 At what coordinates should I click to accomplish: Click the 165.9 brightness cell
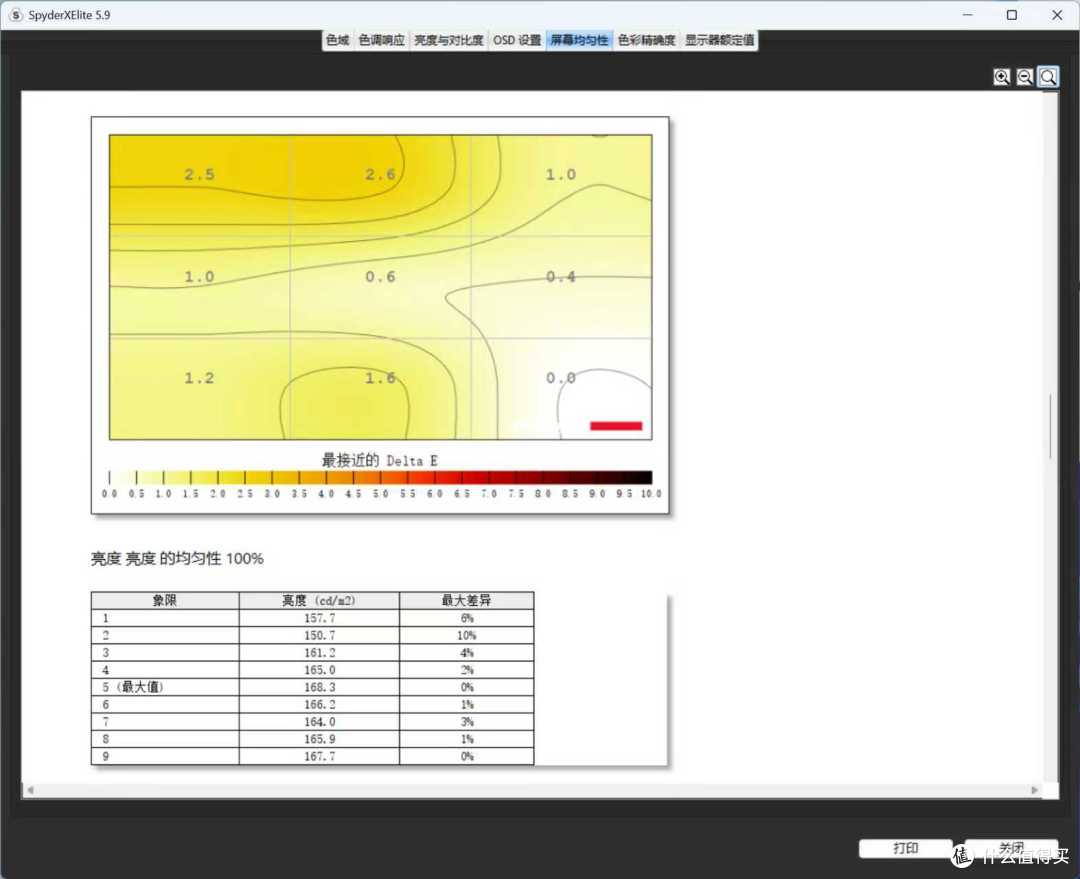point(319,738)
